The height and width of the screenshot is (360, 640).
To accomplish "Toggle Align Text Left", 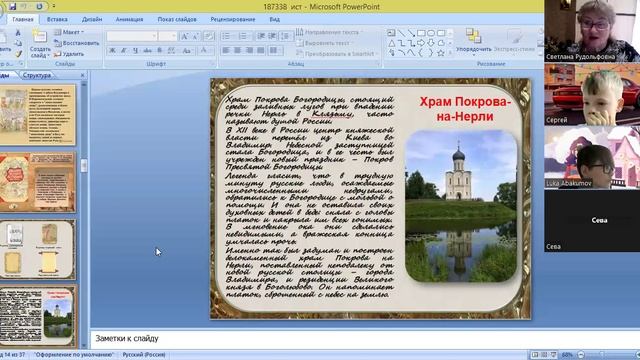I will click(x=226, y=50).
